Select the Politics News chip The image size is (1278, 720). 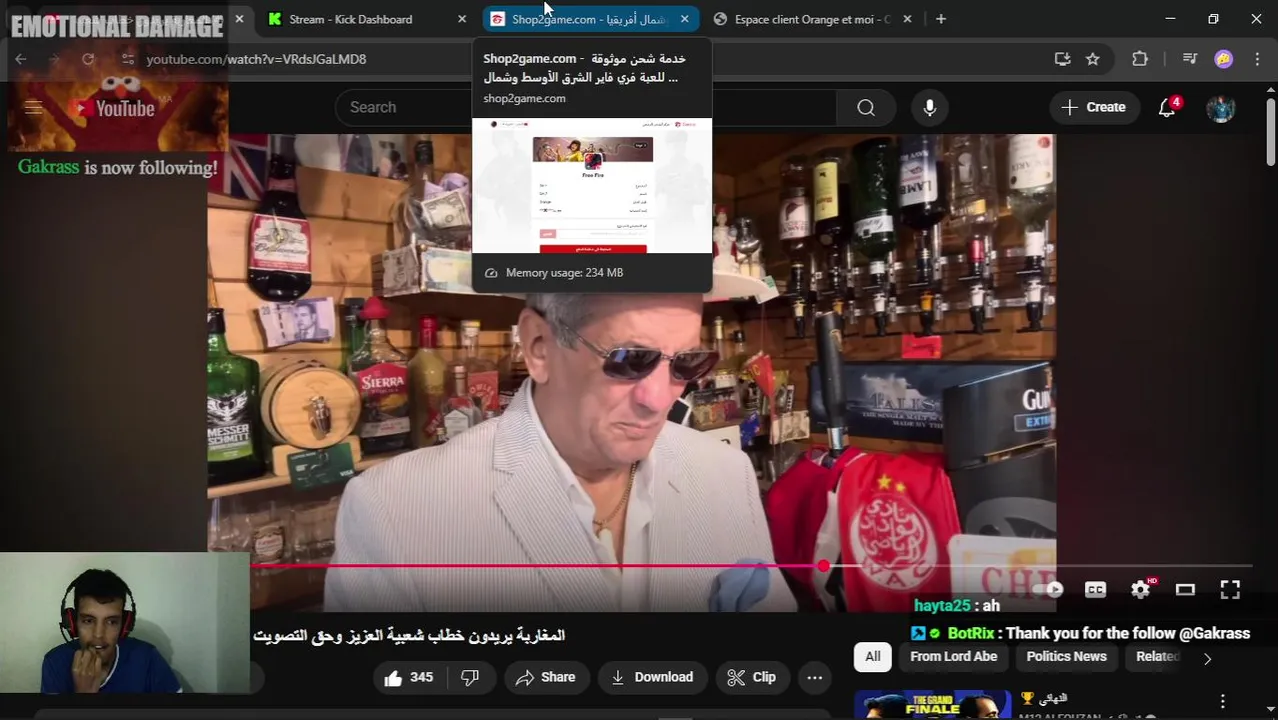(1066, 657)
